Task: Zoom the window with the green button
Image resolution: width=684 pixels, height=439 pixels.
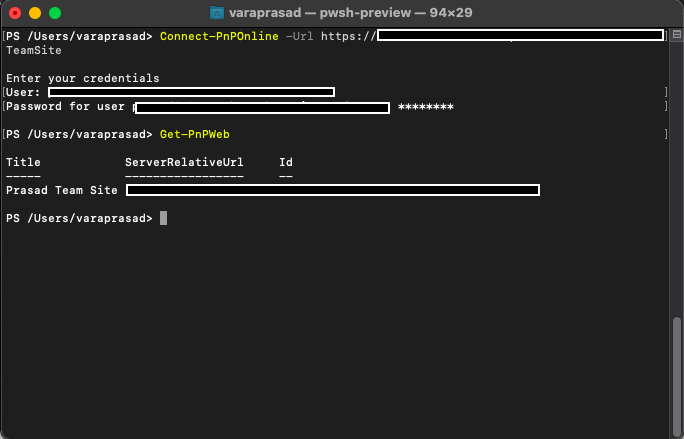Action: click(55, 13)
